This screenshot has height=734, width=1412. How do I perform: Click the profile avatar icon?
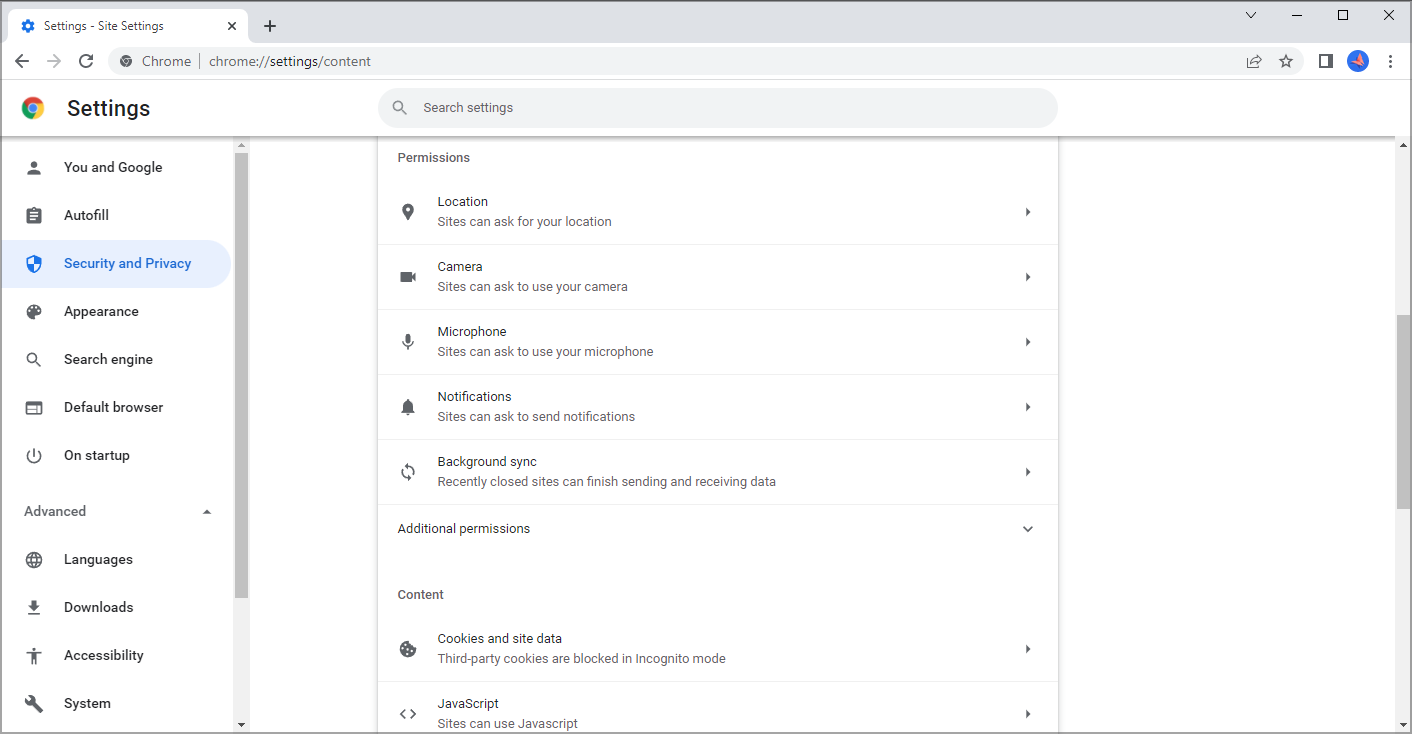[x=1358, y=61]
